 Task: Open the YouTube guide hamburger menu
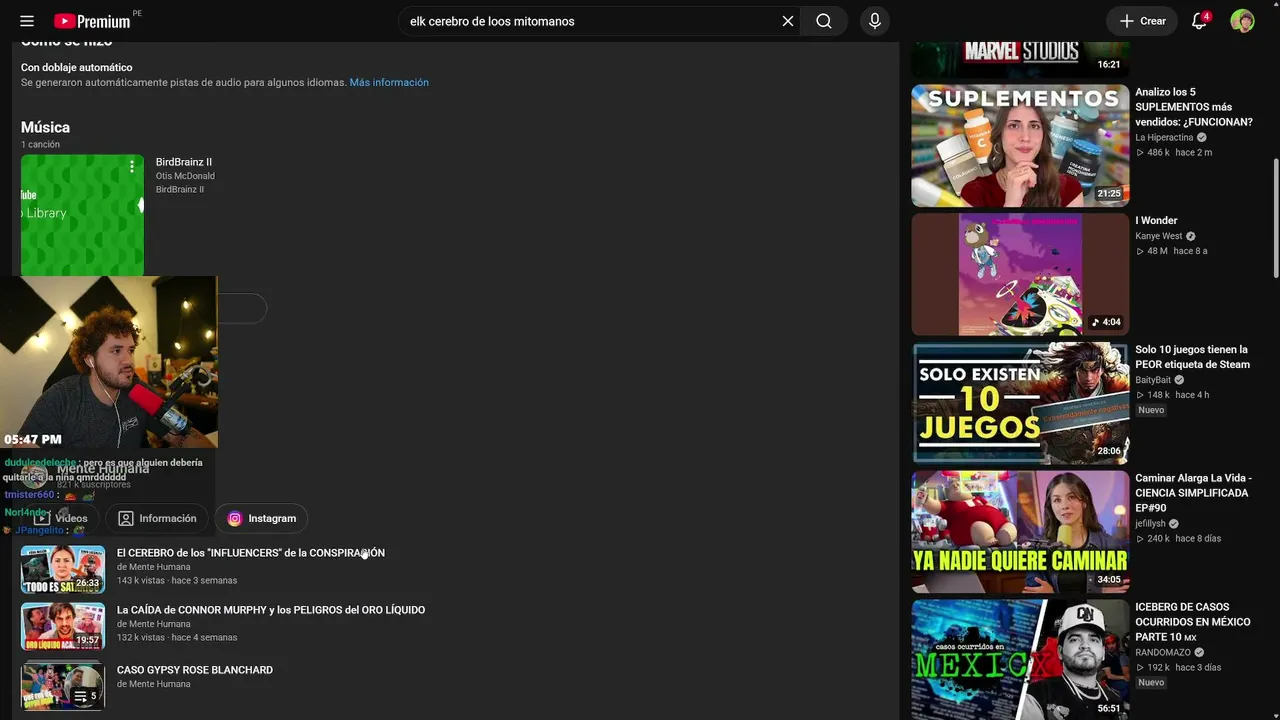27,21
